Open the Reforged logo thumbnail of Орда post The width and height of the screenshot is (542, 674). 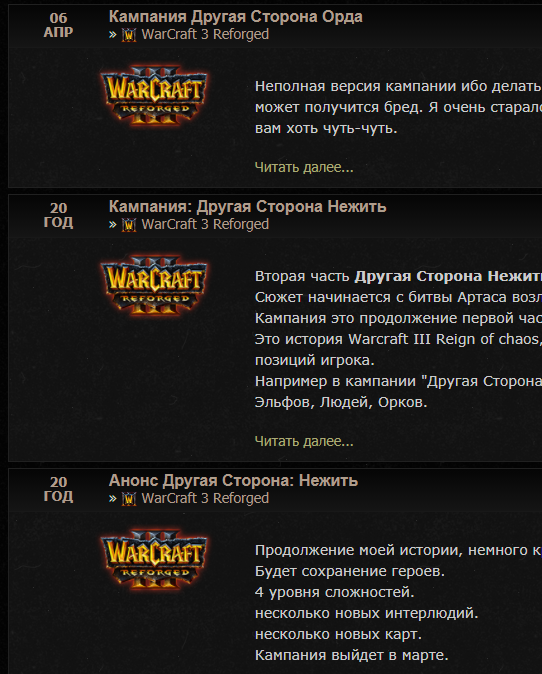(154, 95)
